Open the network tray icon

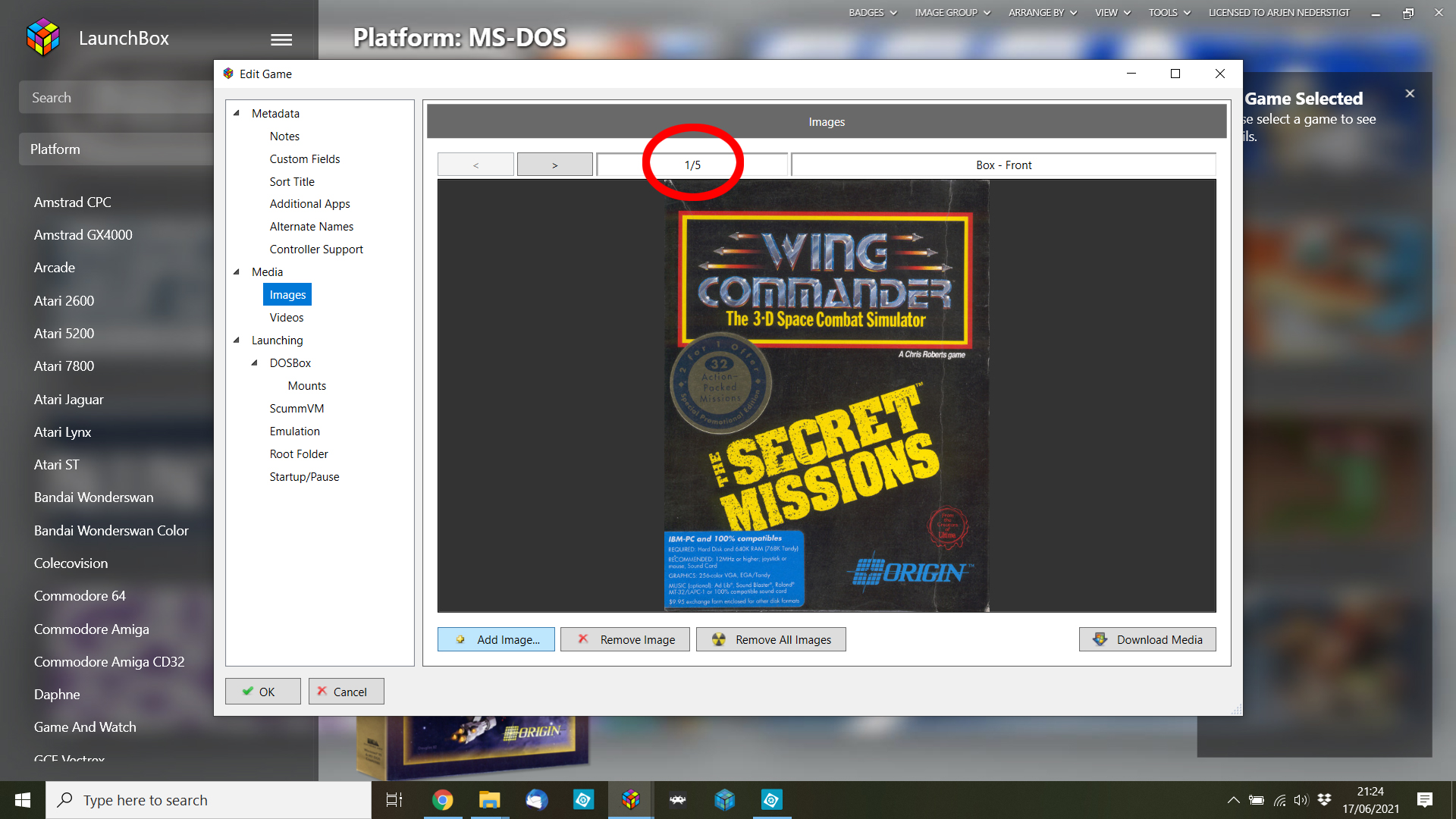click(x=1279, y=800)
